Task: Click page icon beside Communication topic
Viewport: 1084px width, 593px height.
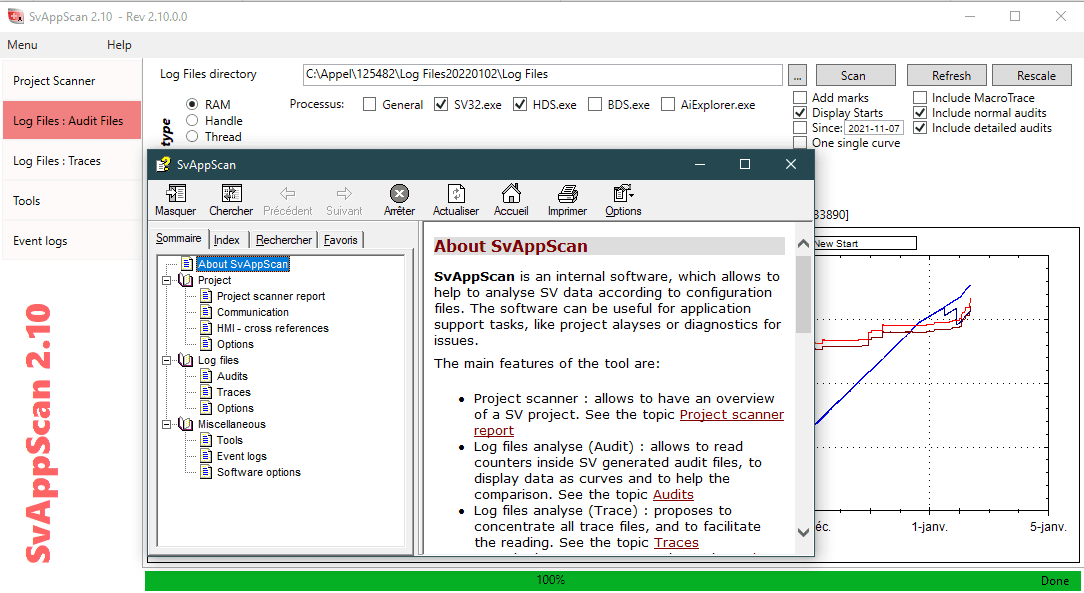Action: [205, 312]
